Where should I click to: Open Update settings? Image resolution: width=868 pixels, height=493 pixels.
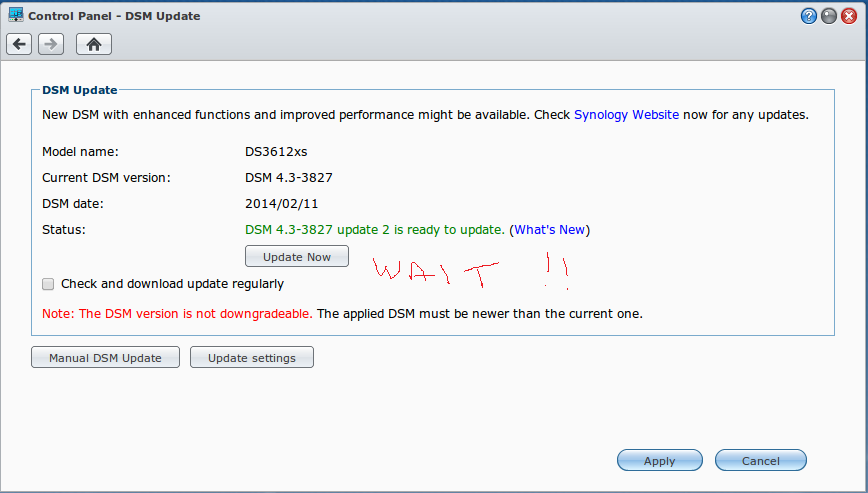click(251, 358)
